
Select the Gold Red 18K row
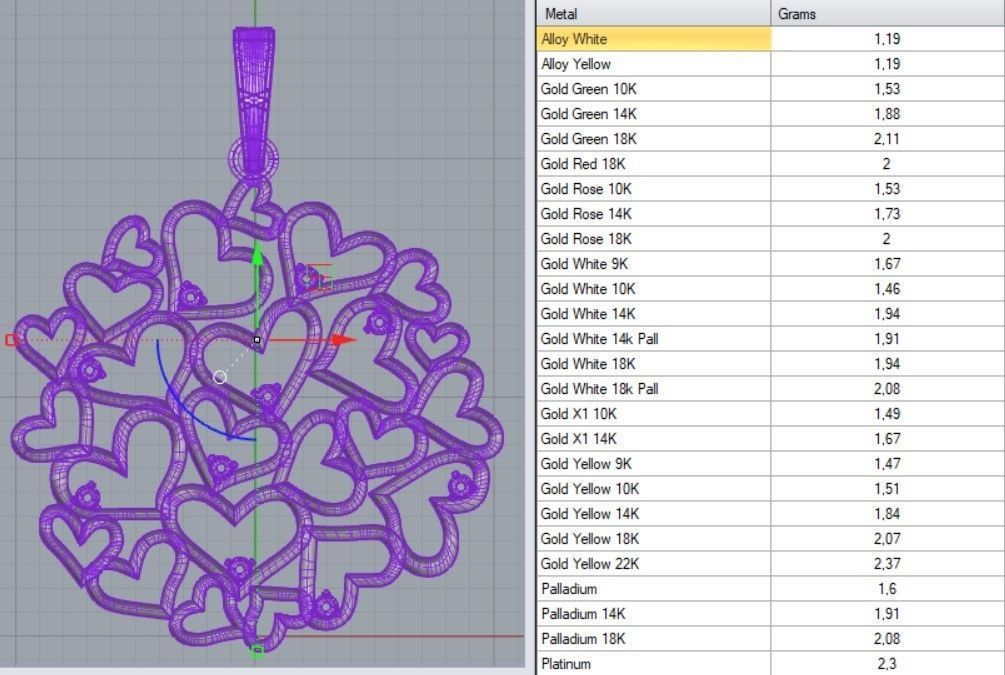(770, 164)
